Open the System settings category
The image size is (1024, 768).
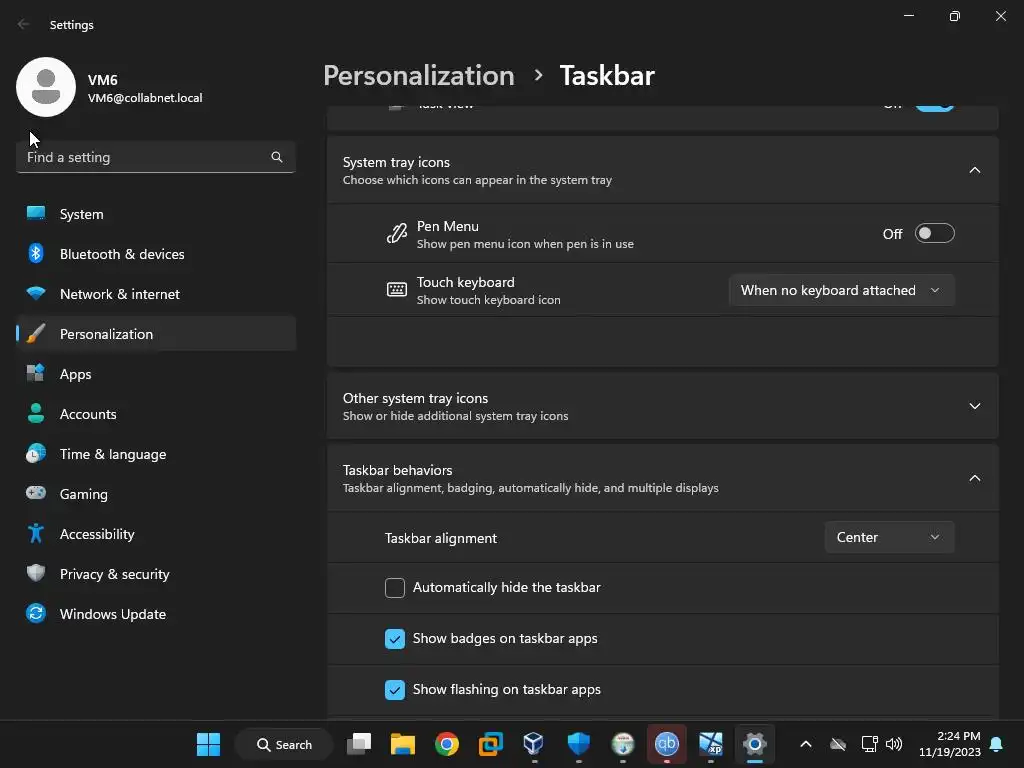155,214
